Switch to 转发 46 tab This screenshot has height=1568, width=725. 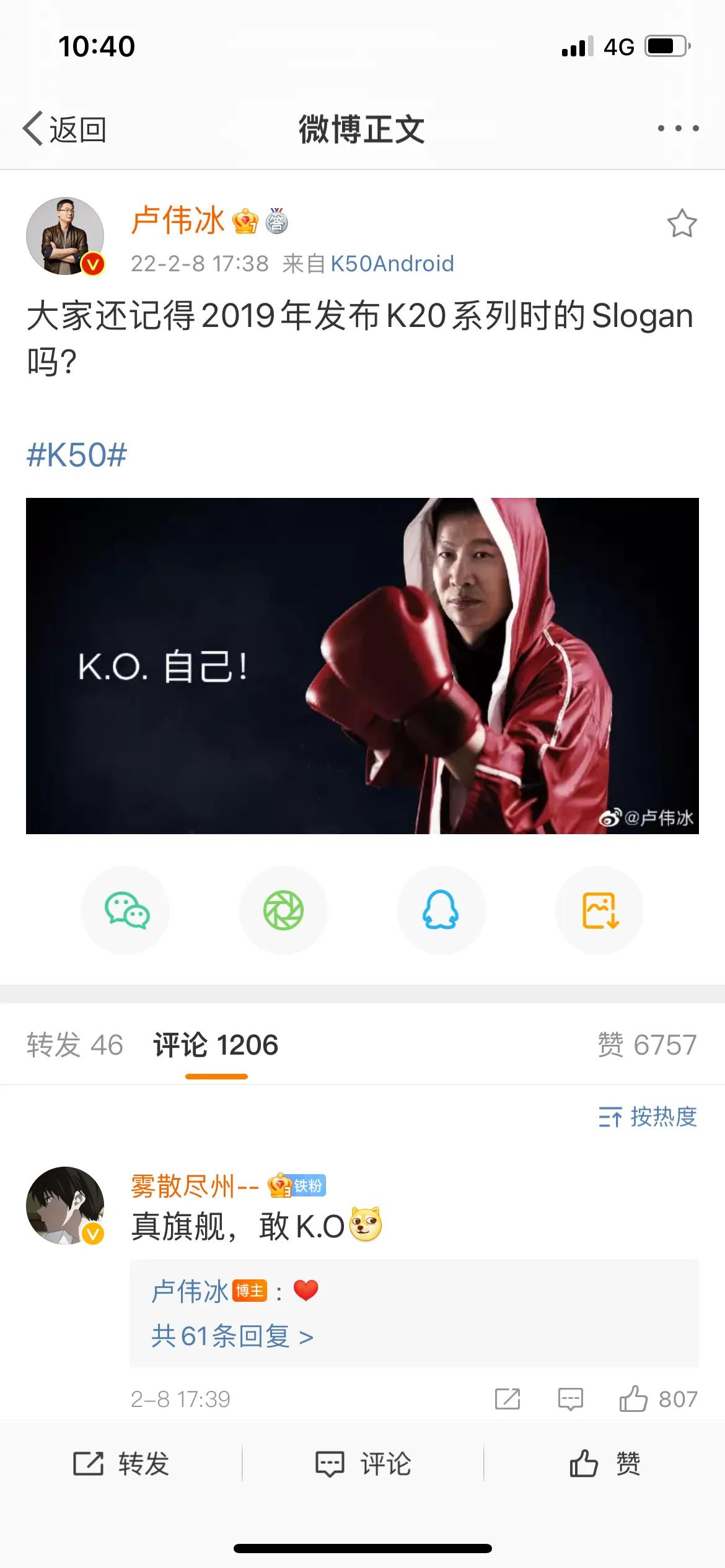click(x=75, y=1045)
